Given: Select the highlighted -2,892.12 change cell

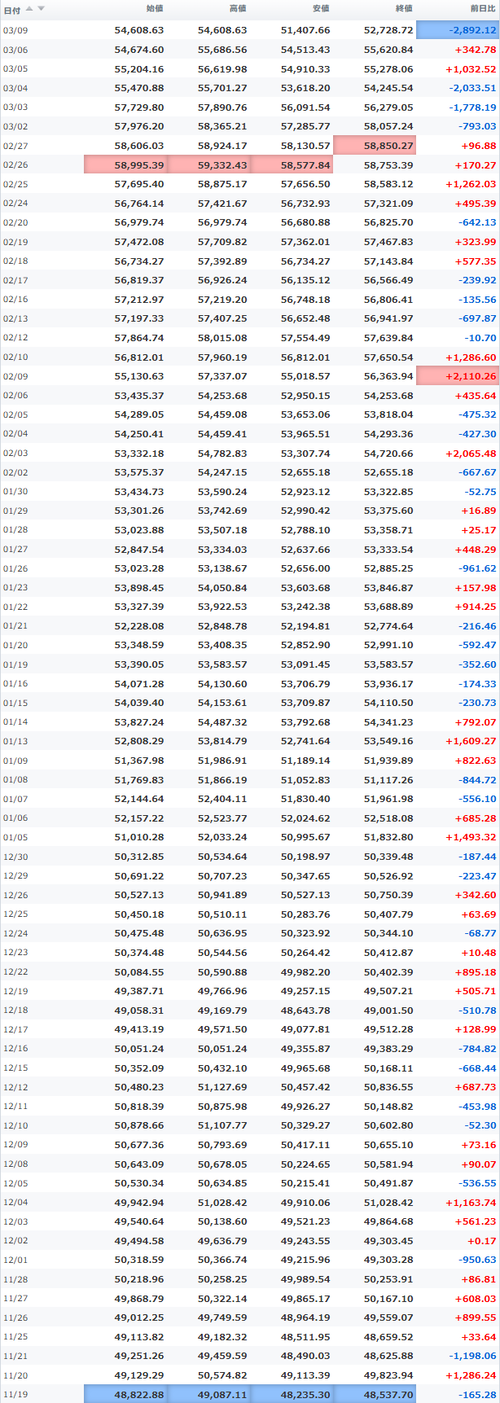Looking at the screenshot, I should [x=458, y=30].
